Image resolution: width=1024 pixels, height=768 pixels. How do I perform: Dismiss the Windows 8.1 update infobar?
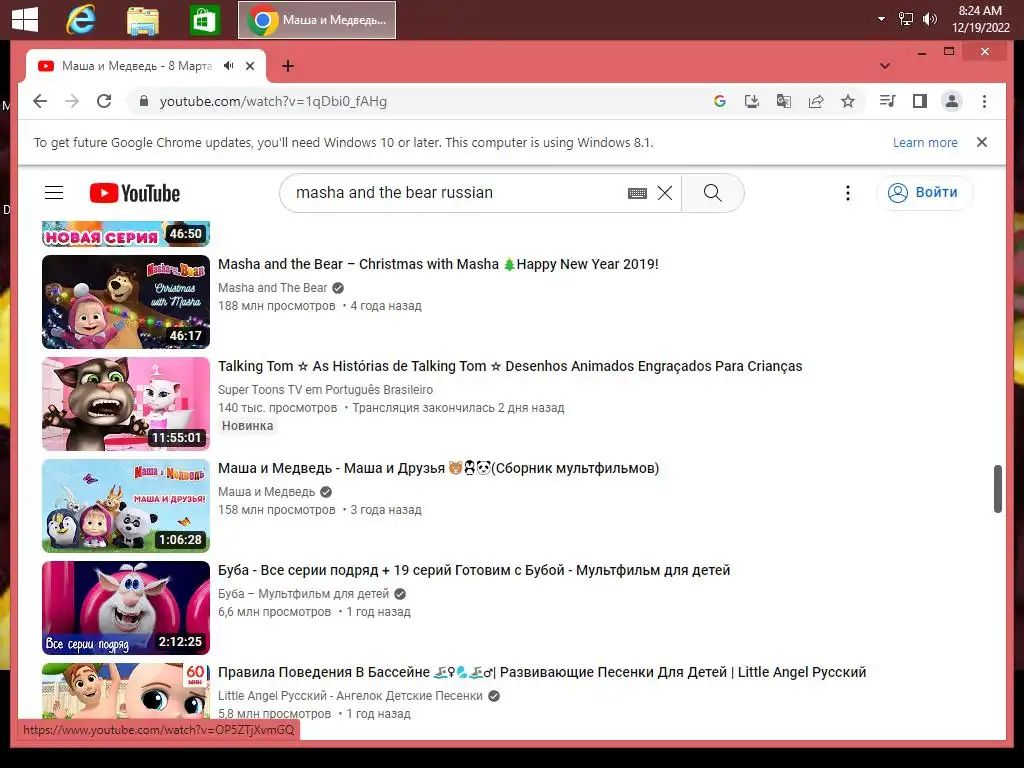tap(982, 142)
